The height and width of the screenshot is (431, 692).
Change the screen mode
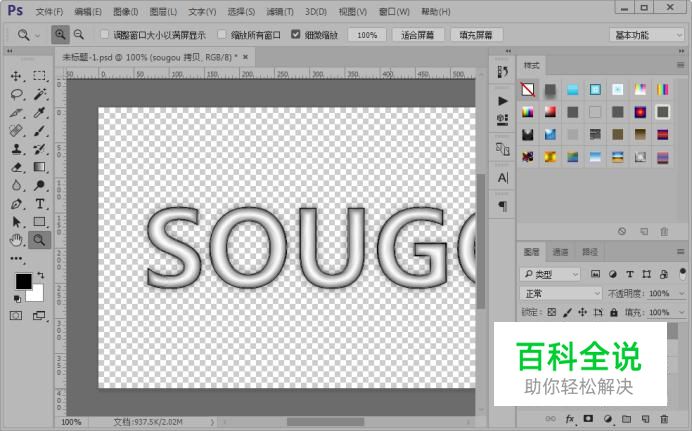pos(39,315)
